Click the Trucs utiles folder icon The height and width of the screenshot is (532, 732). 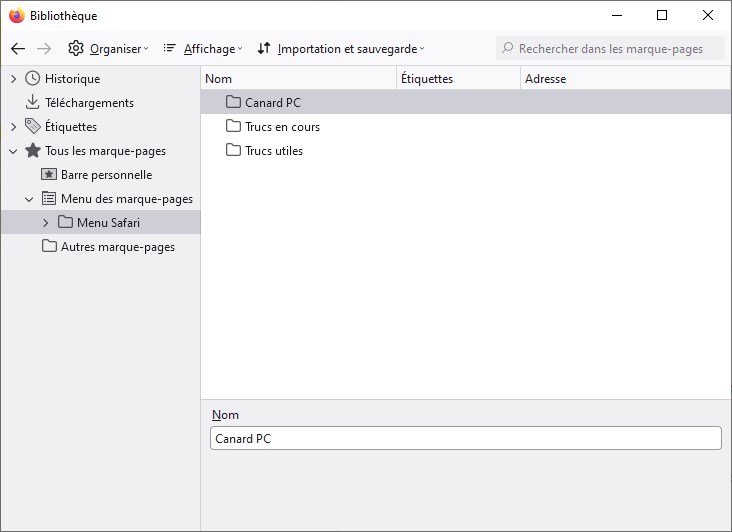[x=233, y=150]
